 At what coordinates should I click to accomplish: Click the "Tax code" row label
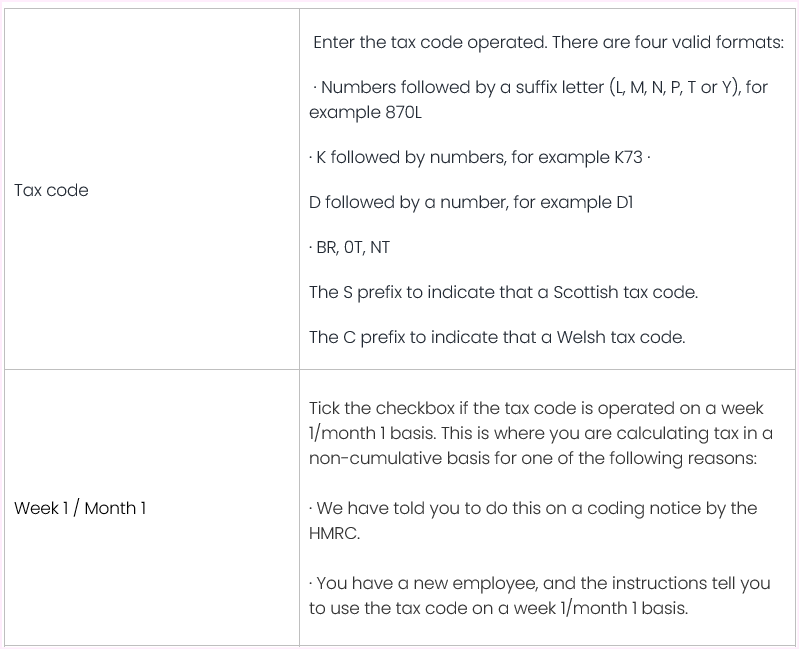51,190
